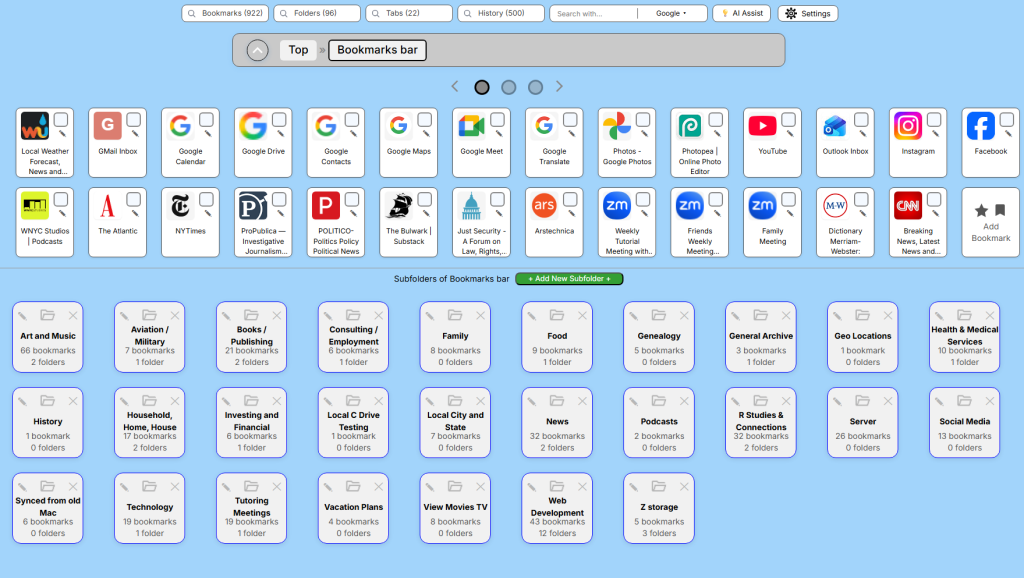Click the pencil edit icon on Art and Music folder
Screen dimensions: 1024x578
click(x=23, y=315)
